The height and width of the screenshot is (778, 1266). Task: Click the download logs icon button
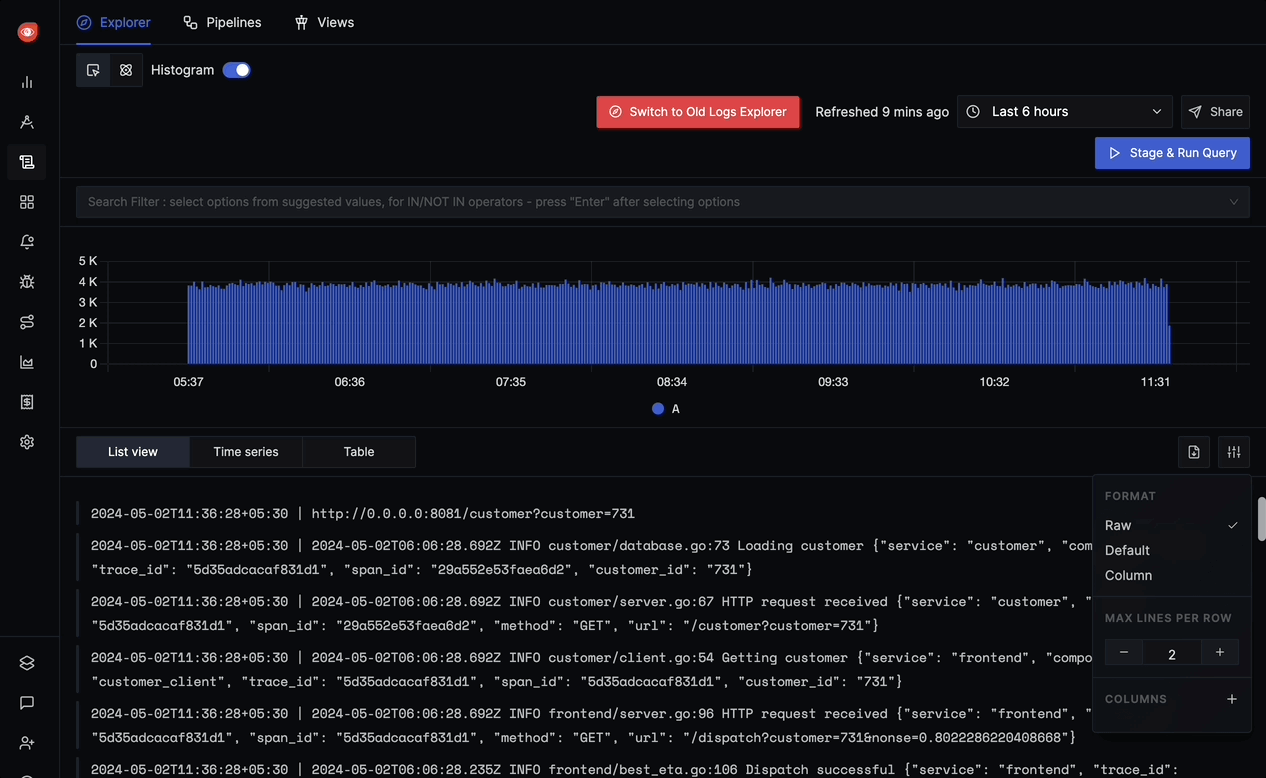coord(1194,452)
